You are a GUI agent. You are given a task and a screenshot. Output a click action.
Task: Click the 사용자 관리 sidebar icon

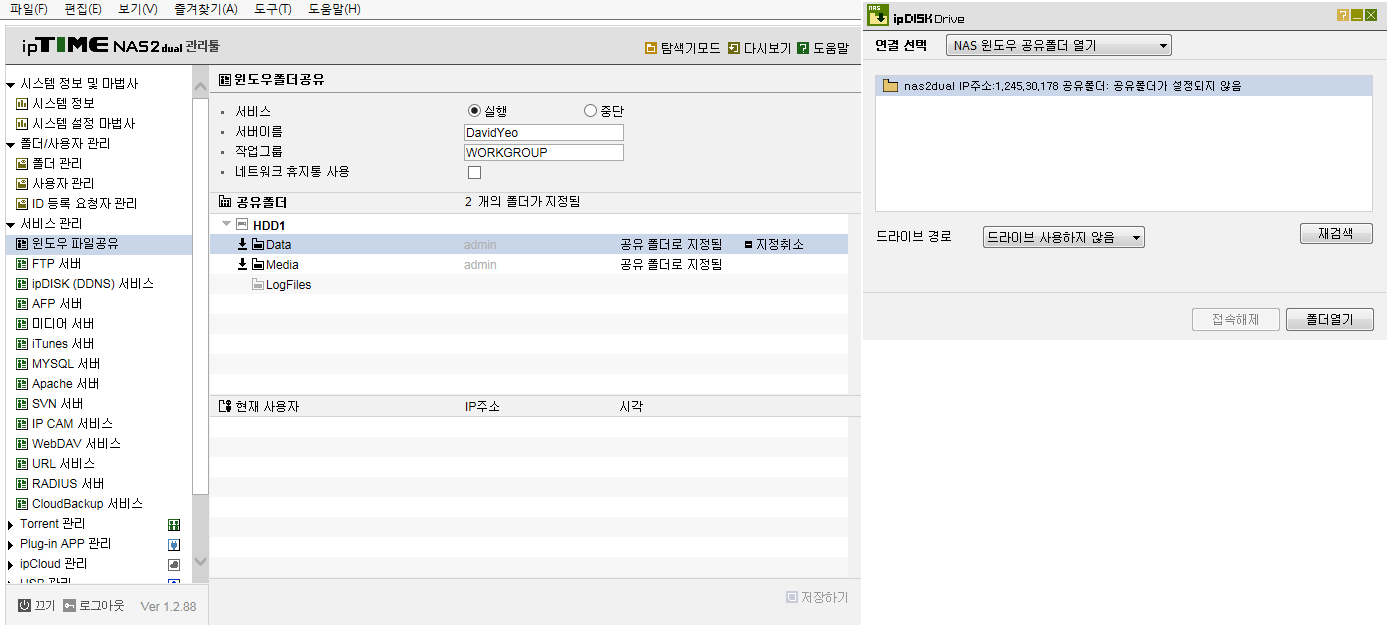point(22,184)
